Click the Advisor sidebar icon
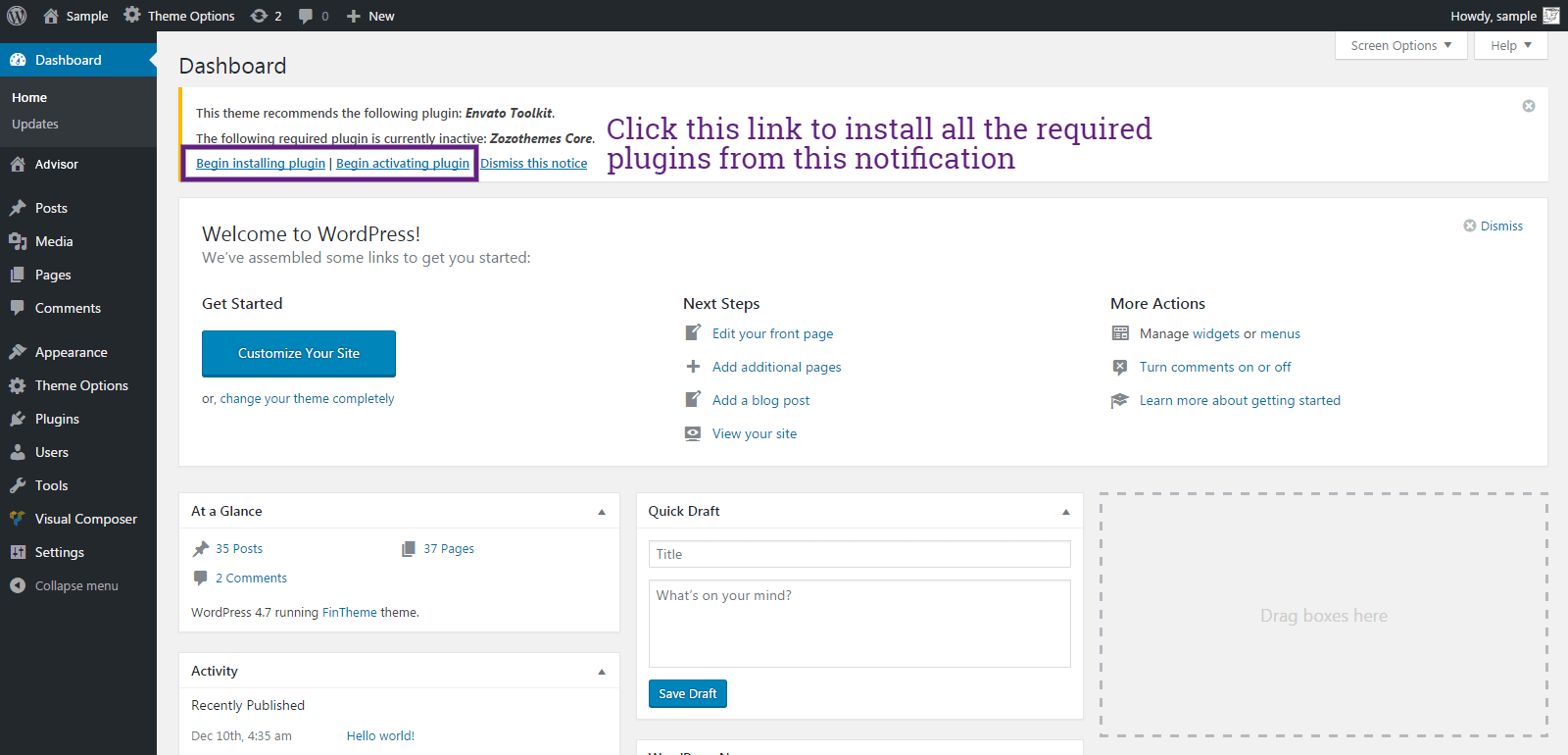 pos(18,164)
